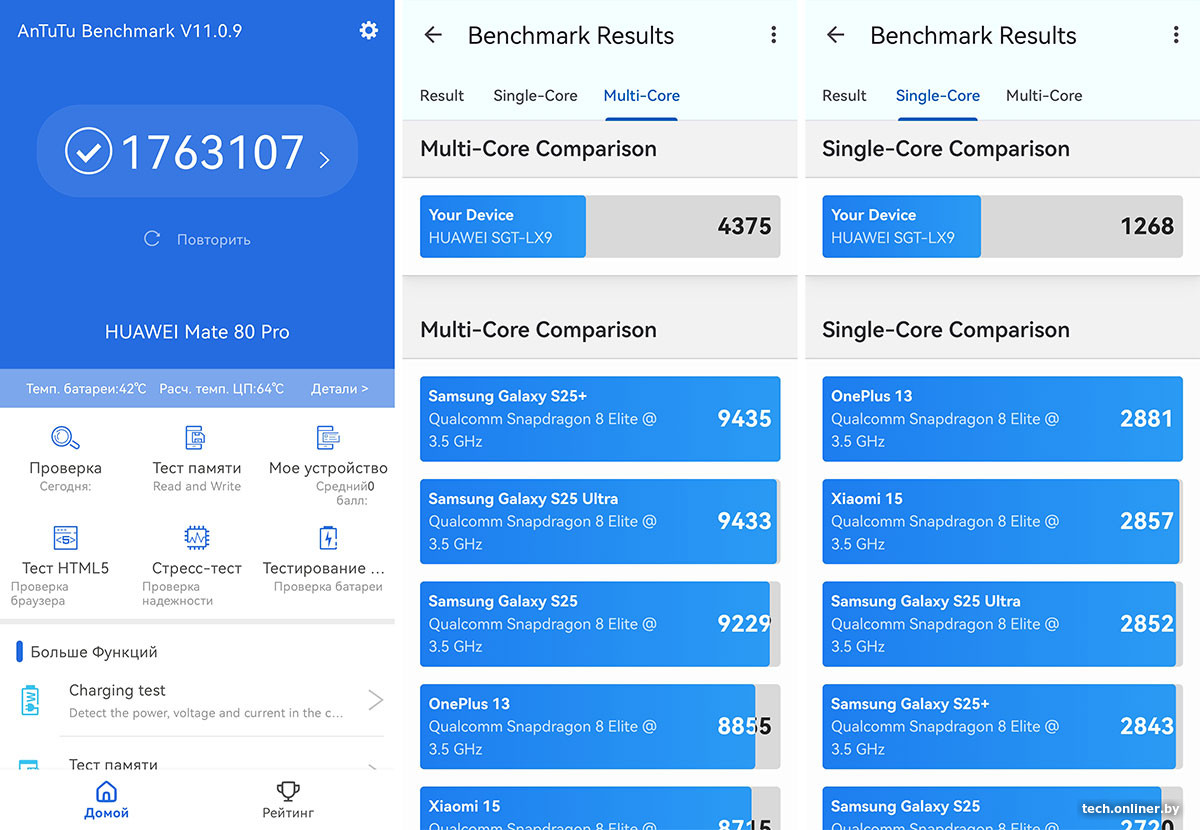
Task: Select the Charging test row title
Action: [117, 690]
